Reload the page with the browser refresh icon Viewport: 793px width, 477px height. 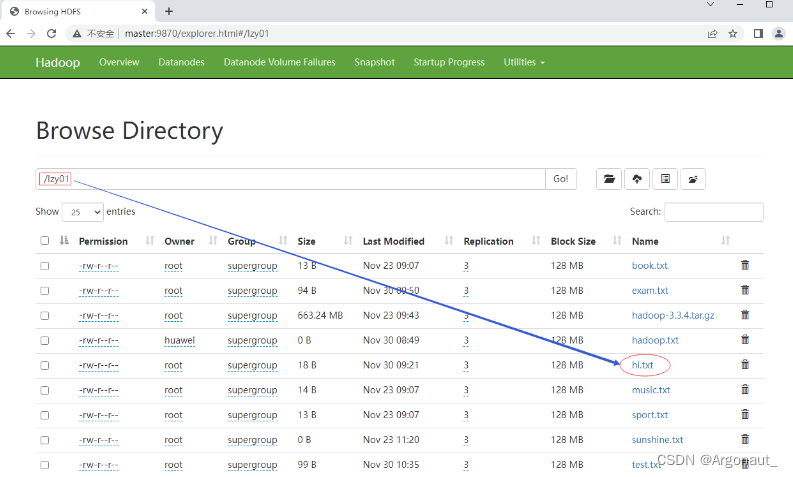(x=52, y=33)
